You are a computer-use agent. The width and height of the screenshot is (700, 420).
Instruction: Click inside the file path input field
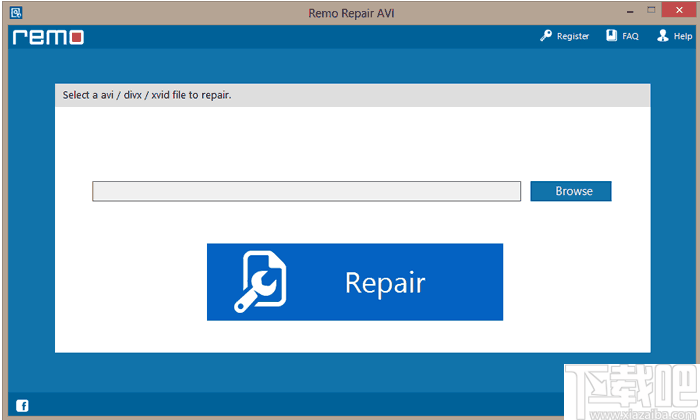[x=306, y=191]
